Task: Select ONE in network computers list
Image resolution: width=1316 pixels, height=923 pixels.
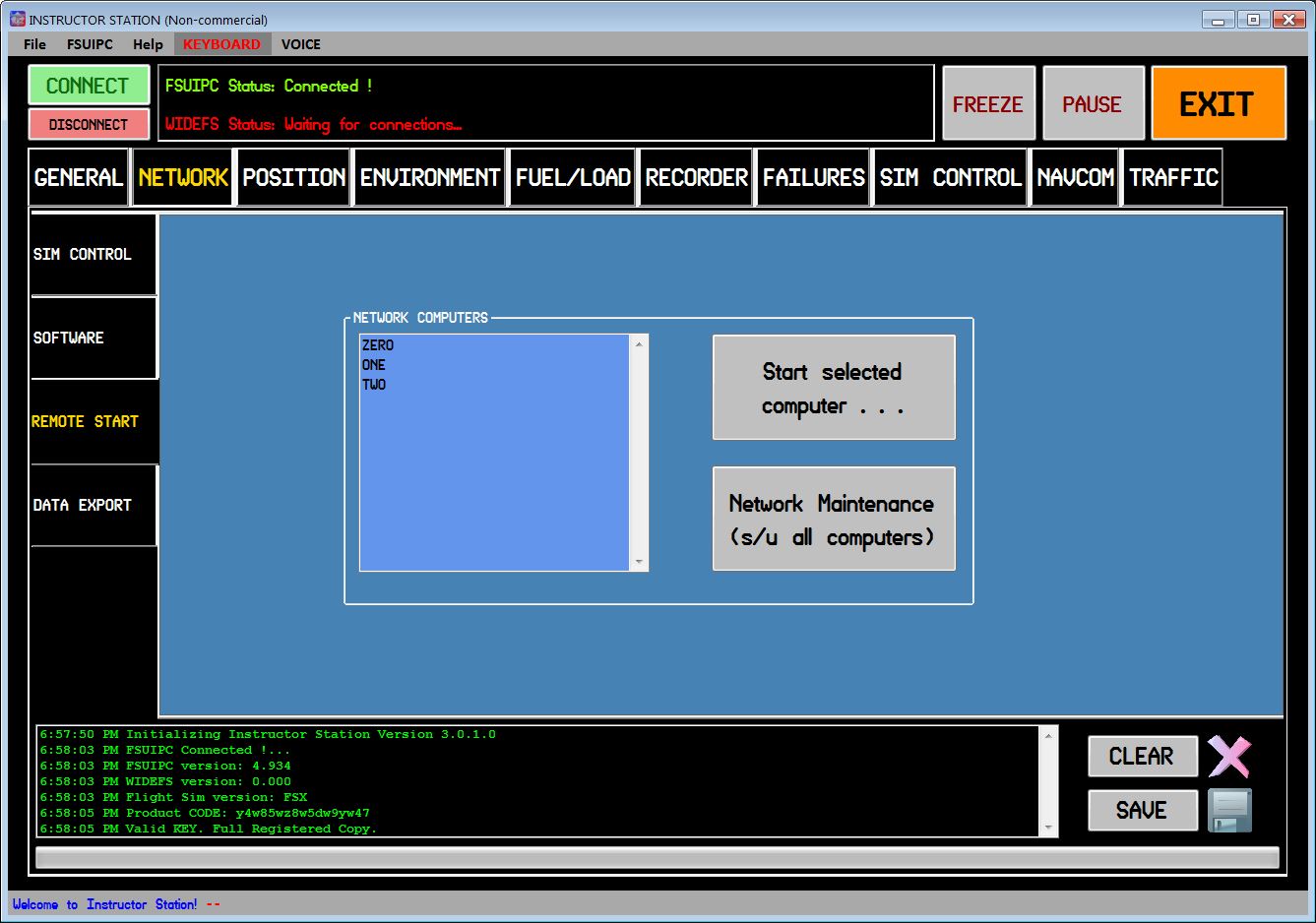Action: pyautogui.click(x=374, y=365)
